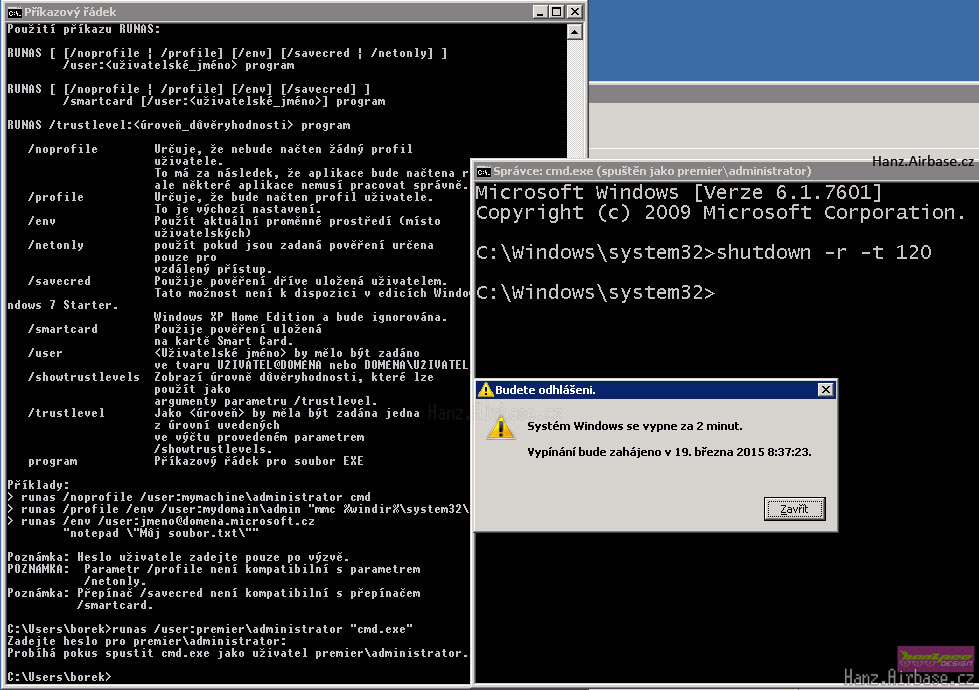Click the 'Poznámka: Heslo uživatele zadejte pouze po výzvě.' line
This screenshot has width=979, height=690.
tap(178, 556)
